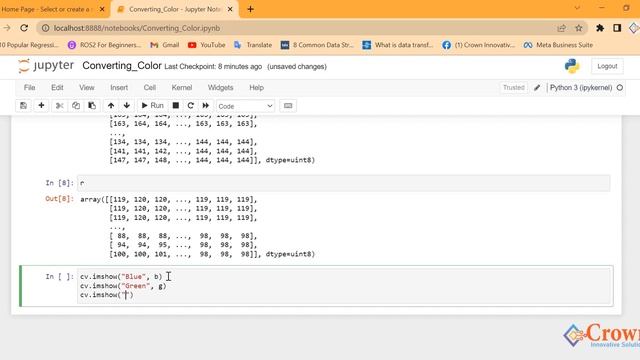Copy selected cells icon
This screenshot has width=640, height=360.
[76, 106]
